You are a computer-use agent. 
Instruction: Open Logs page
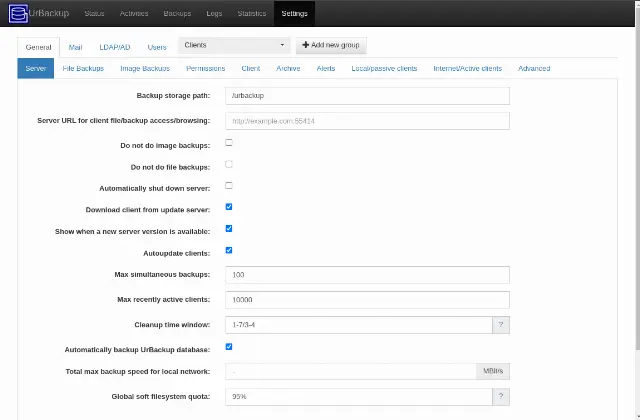[214, 13]
